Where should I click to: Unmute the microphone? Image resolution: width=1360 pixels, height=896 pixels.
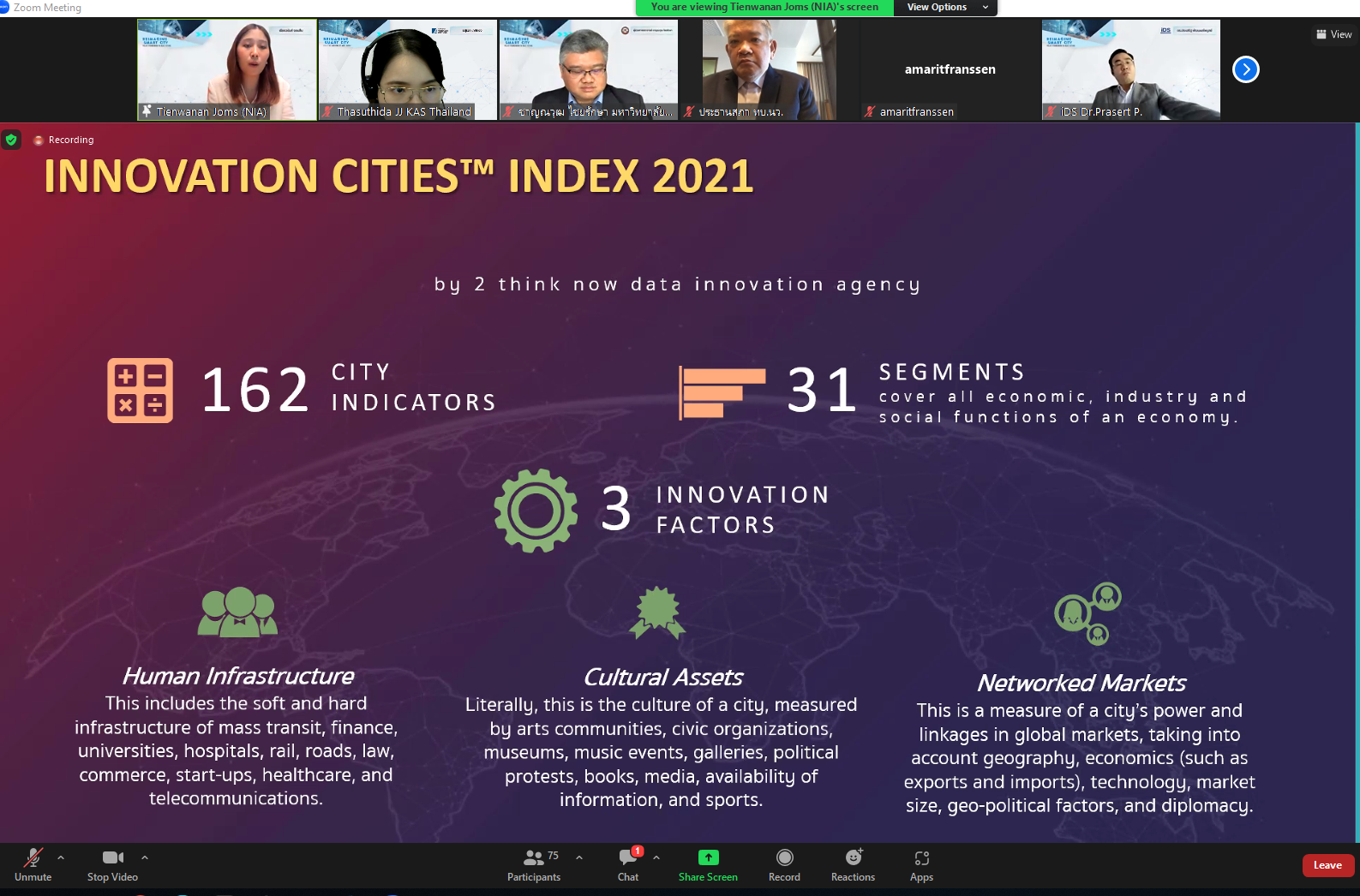click(x=33, y=863)
